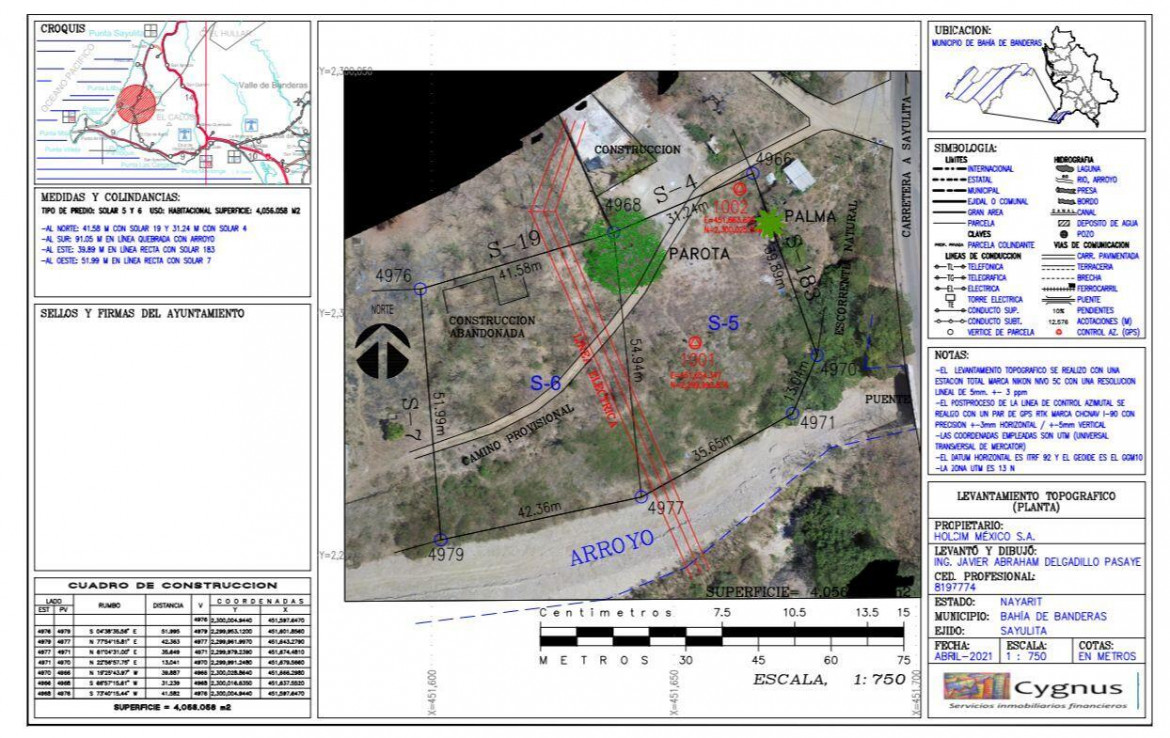Click the red triangle control point 1001
The image size is (1170, 738).
pos(695,342)
